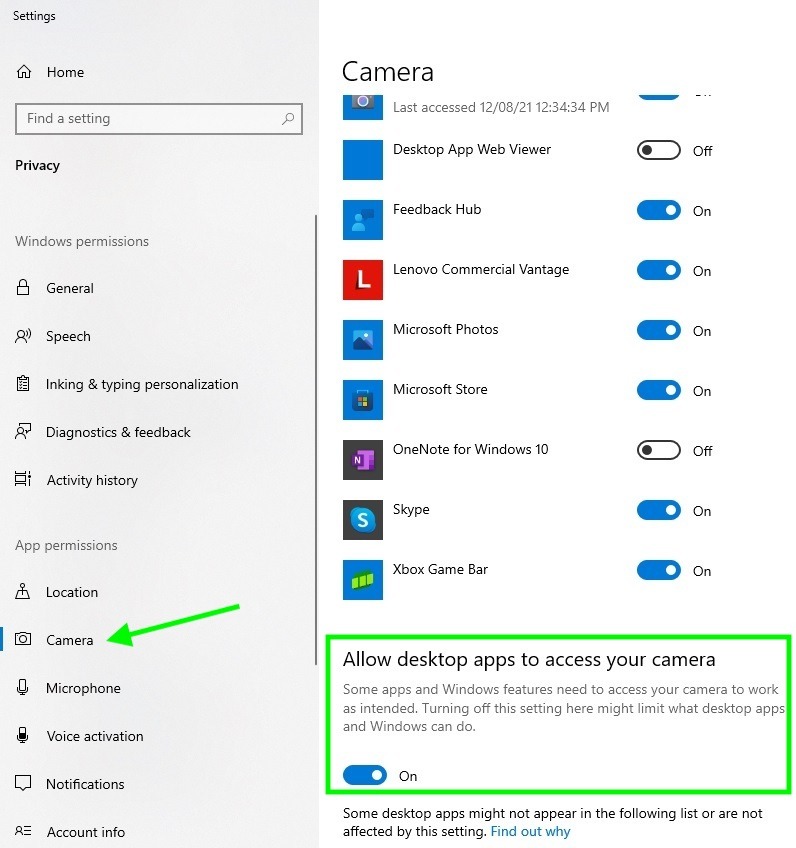Enable camera for OneNote for Windows 10

point(659,450)
